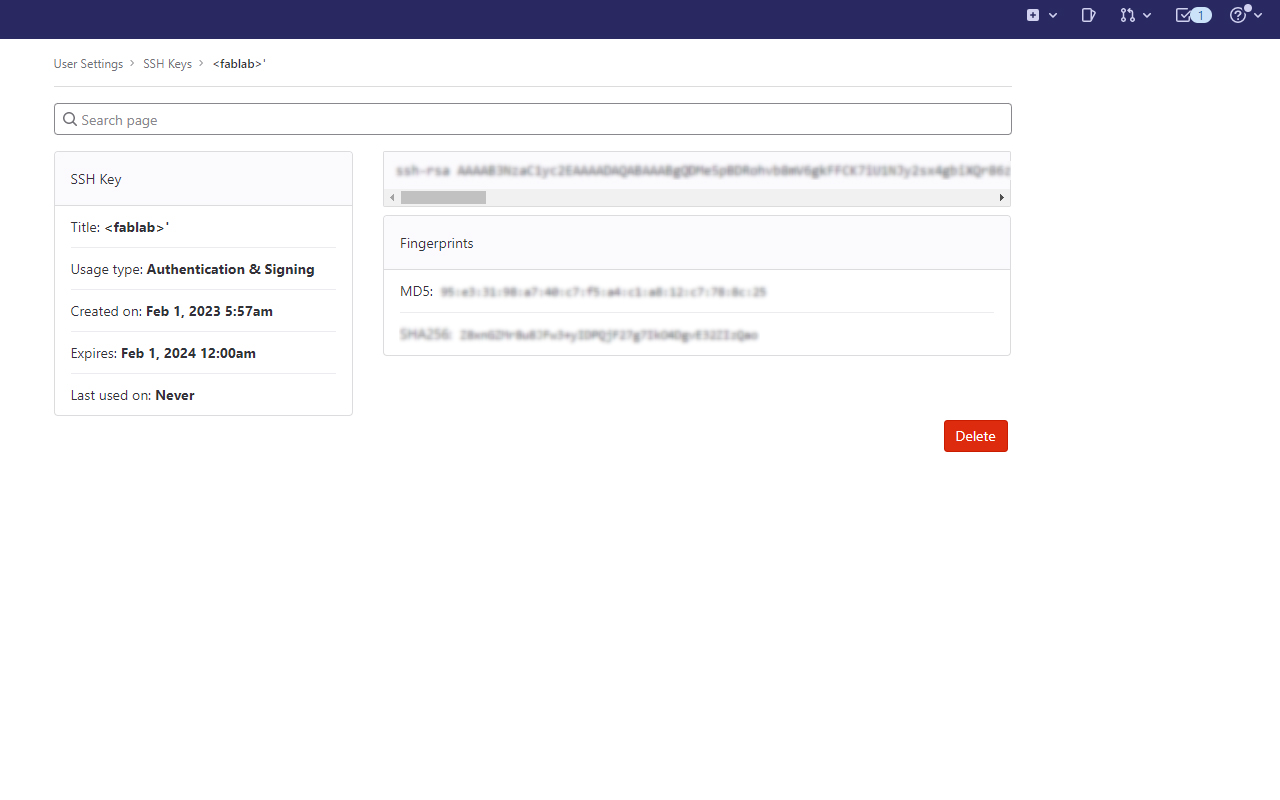Click the Fingerprints card header
This screenshot has height=800, width=1280.
click(x=697, y=243)
